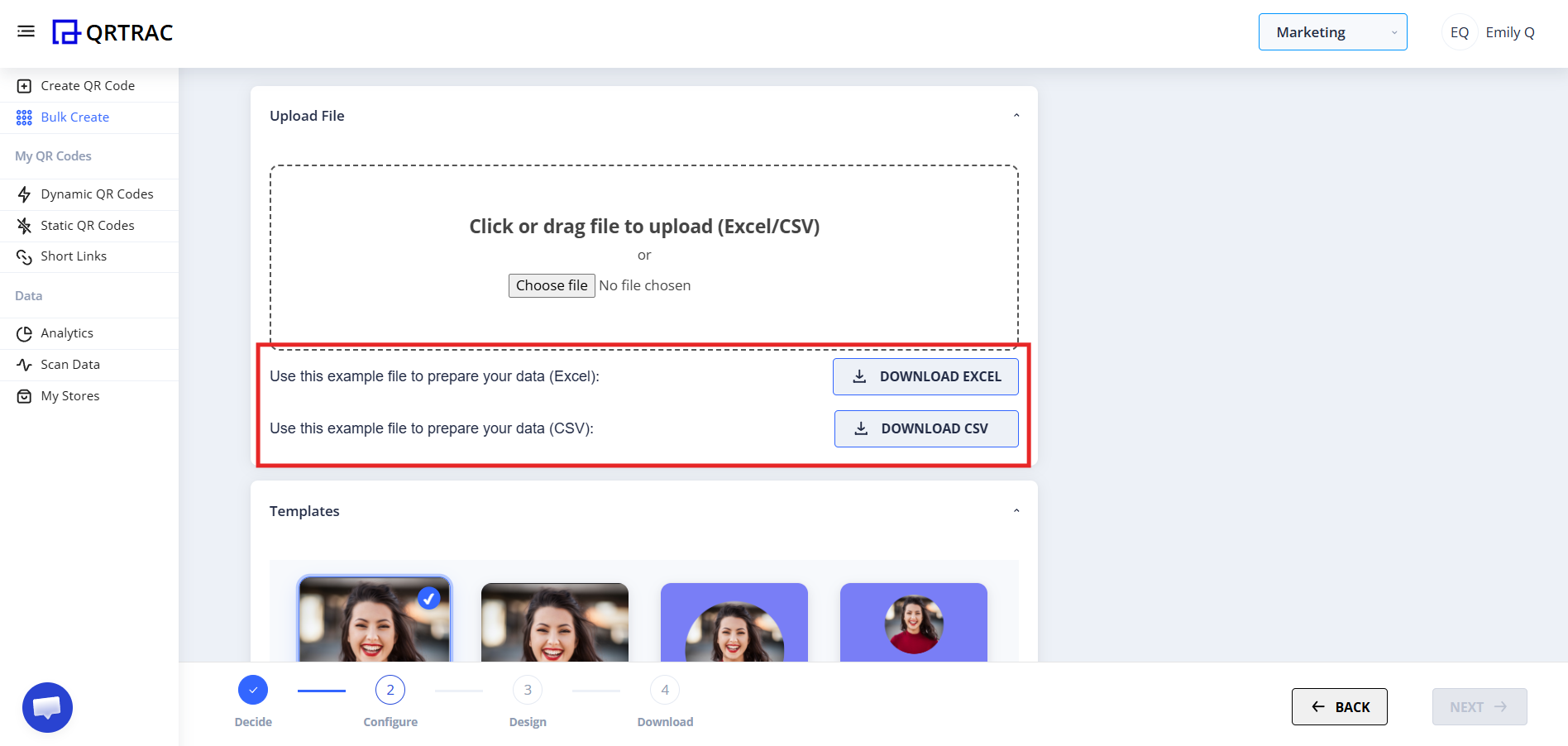
Task: Collapse the Templates section
Action: tap(1016, 510)
